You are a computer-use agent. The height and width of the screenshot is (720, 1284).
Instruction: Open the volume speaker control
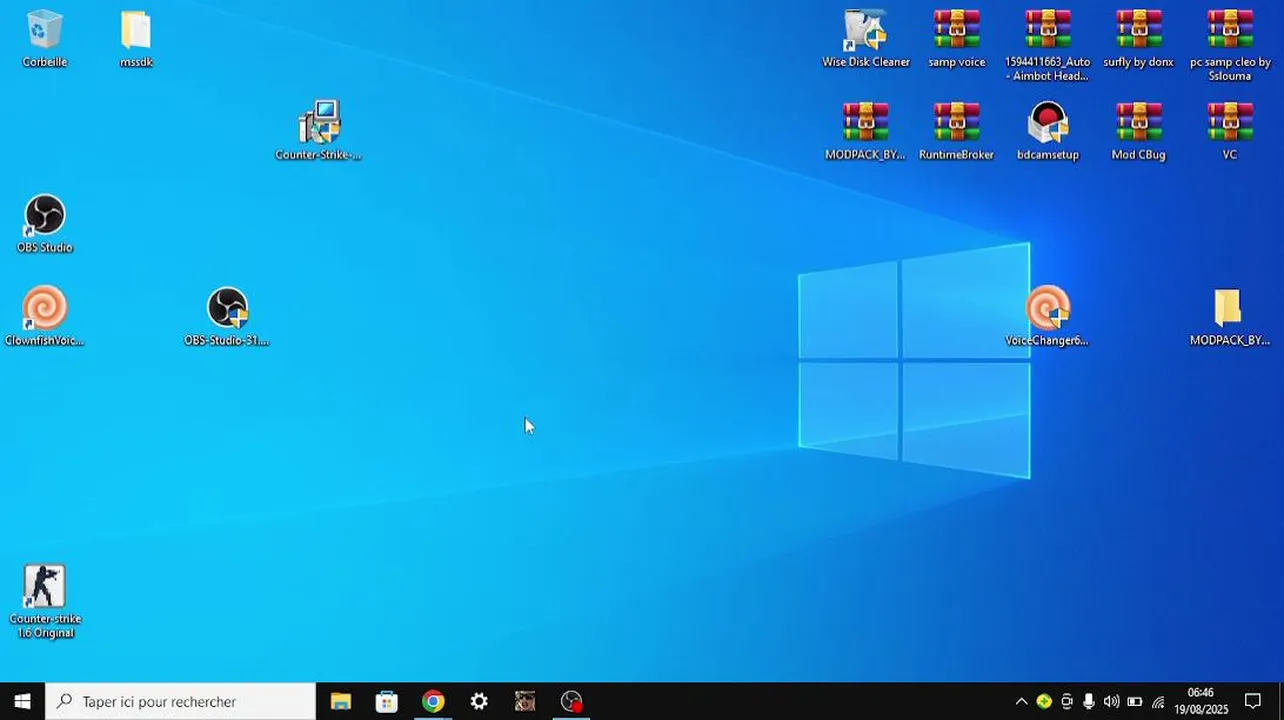(x=1111, y=701)
